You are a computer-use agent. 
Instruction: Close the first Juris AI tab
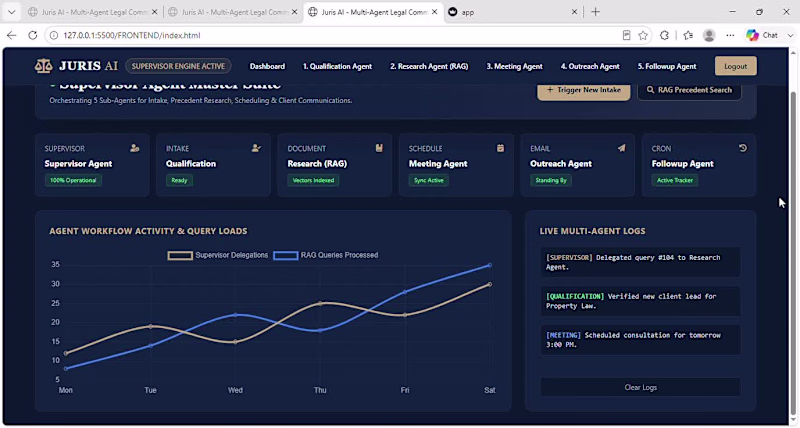coord(155,12)
